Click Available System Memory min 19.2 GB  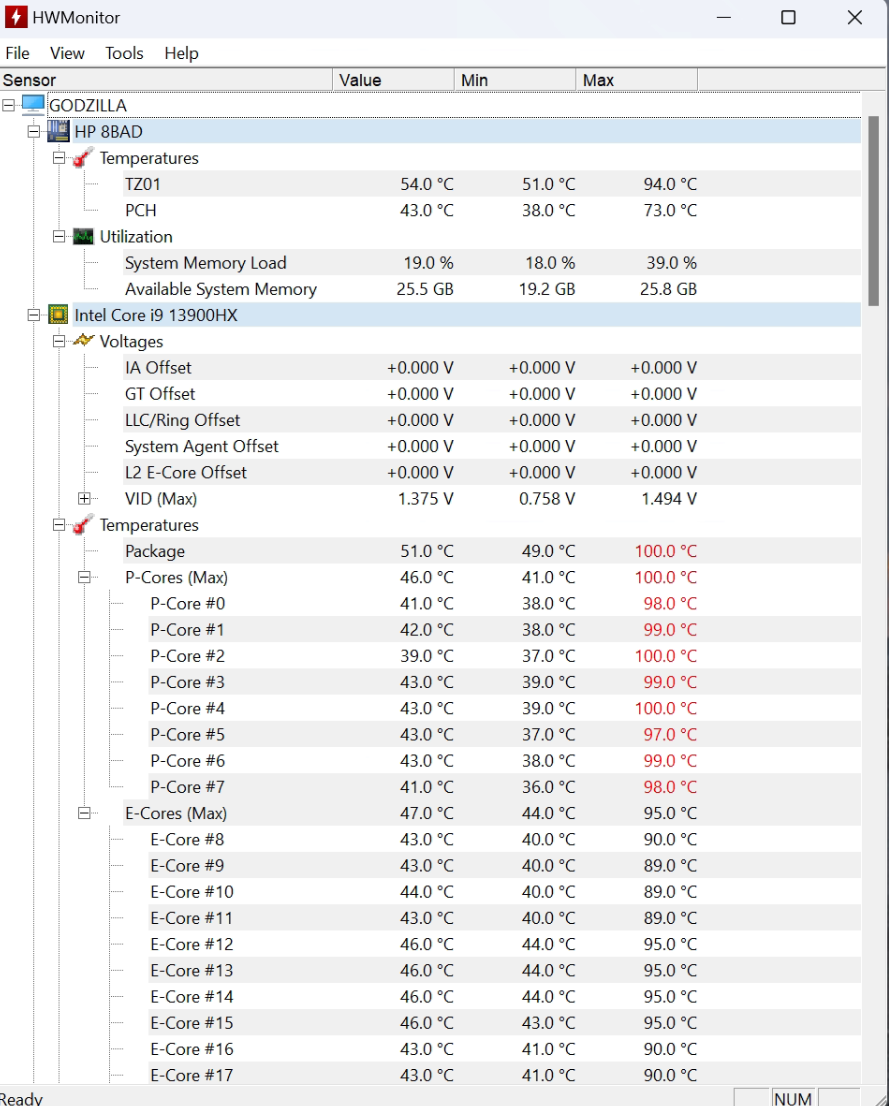547,288
